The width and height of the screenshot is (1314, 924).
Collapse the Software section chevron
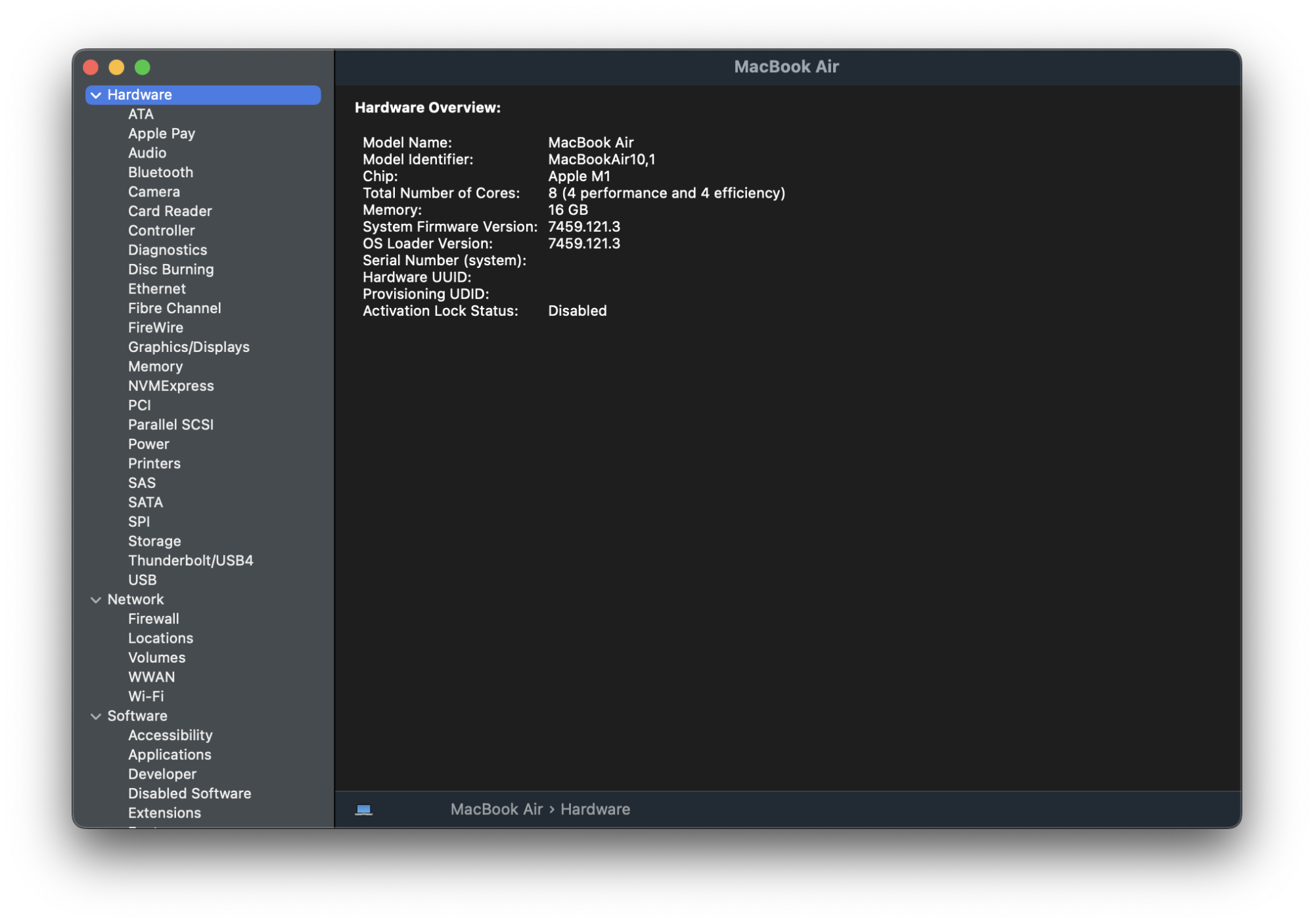(x=96, y=716)
